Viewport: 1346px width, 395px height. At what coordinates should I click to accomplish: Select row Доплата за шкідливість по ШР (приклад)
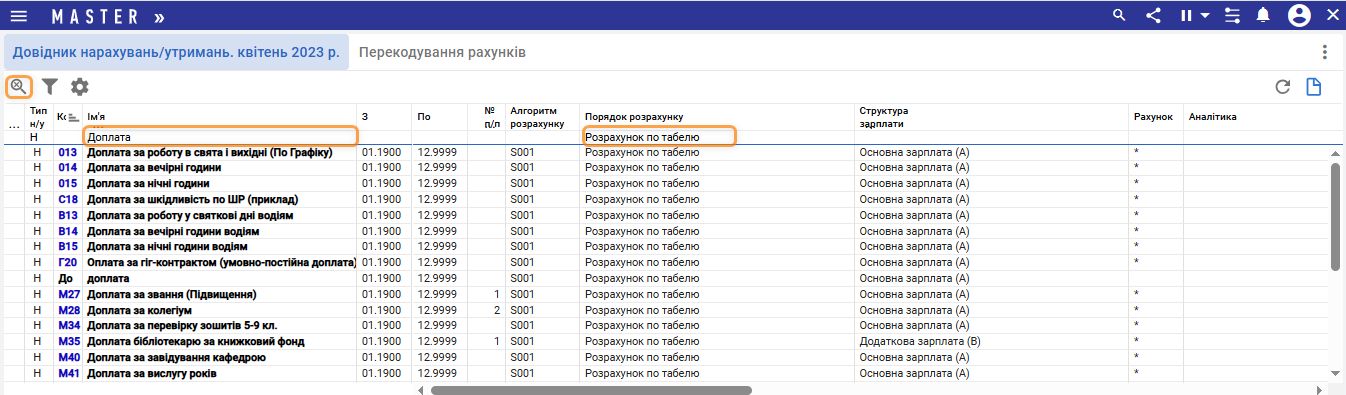pos(666,199)
